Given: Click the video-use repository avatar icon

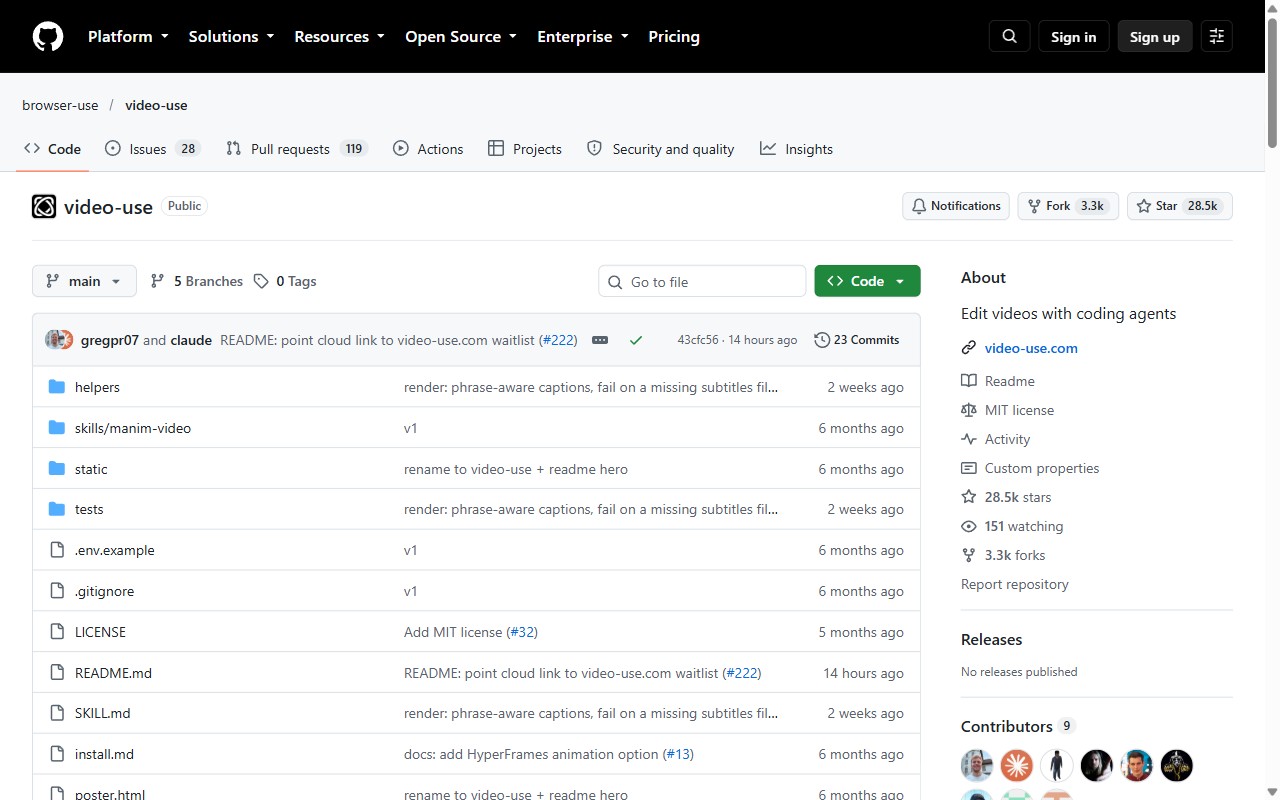Looking at the screenshot, I should pos(44,207).
